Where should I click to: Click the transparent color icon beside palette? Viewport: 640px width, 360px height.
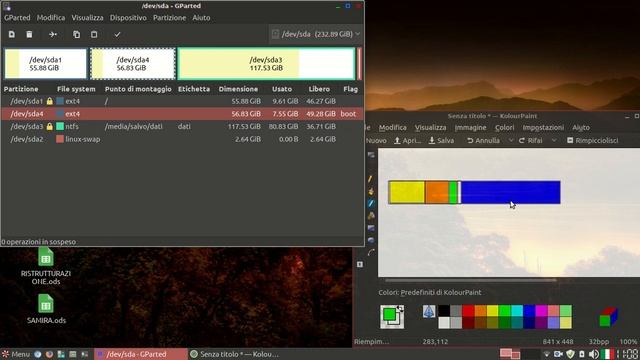[429, 311]
